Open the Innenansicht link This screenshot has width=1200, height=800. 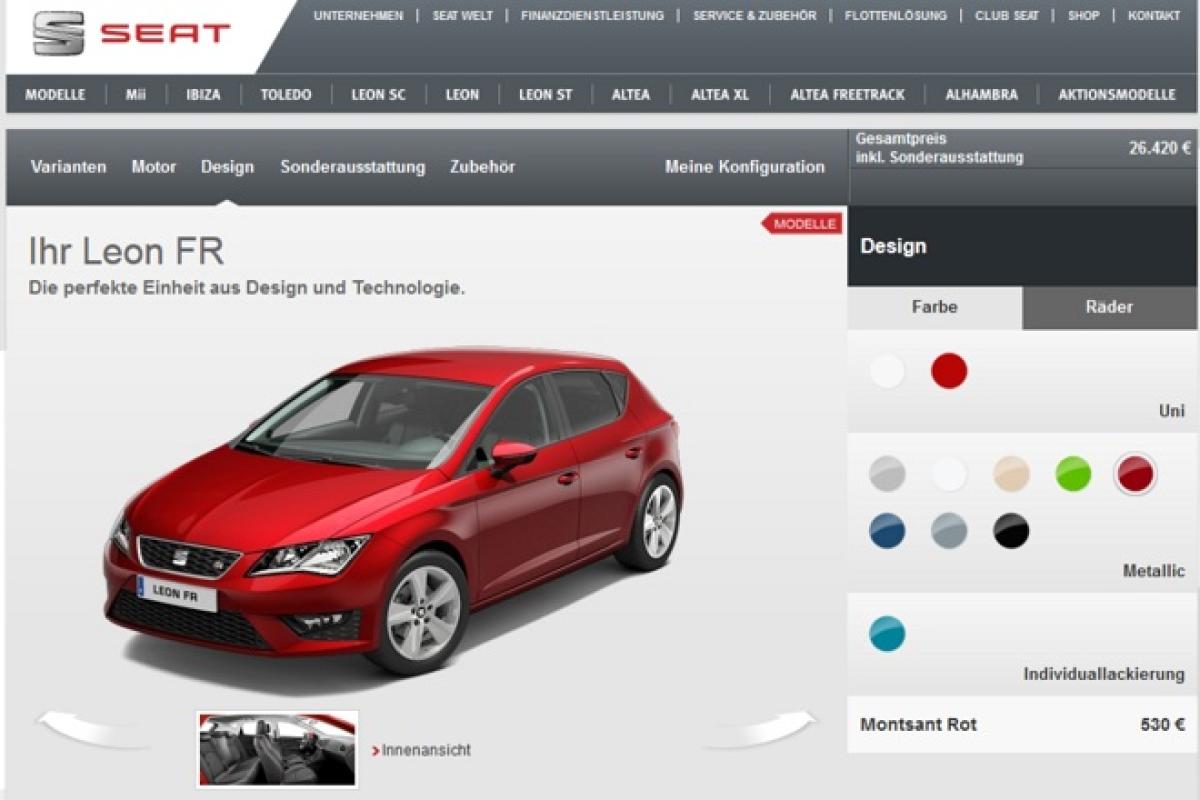pos(421,750)
